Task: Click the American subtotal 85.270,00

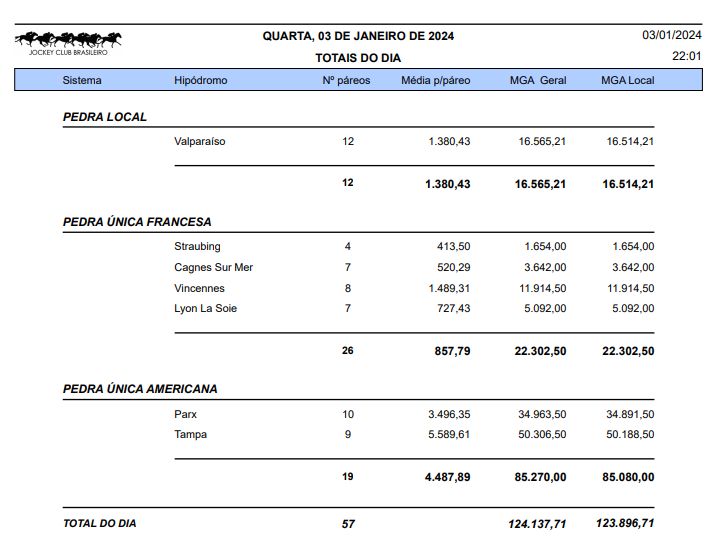Action: click(x=540, y=477)
